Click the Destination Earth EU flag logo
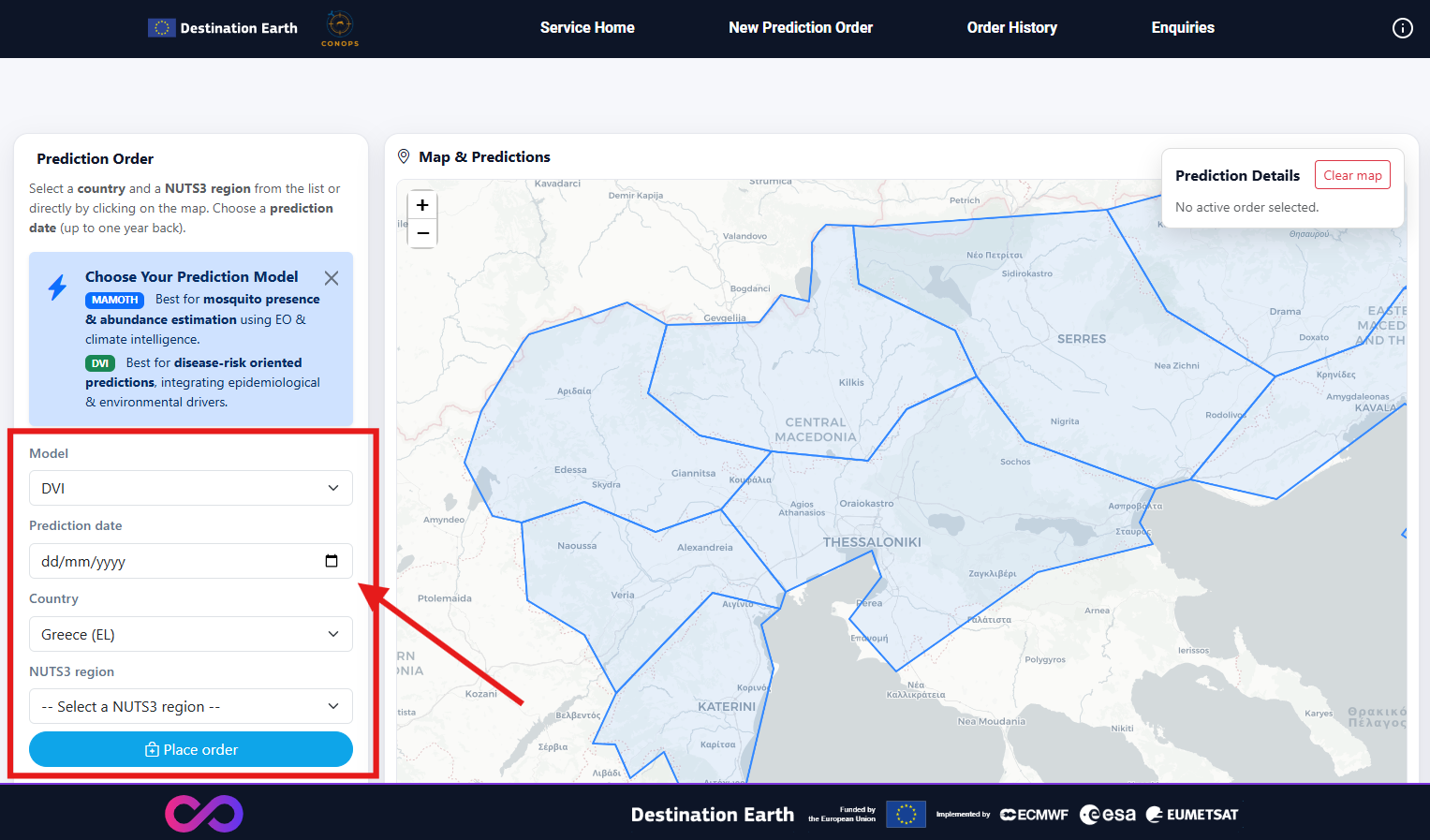This screenshot has height=840, width=1430. pyautogui.click(x=161, y=28)
